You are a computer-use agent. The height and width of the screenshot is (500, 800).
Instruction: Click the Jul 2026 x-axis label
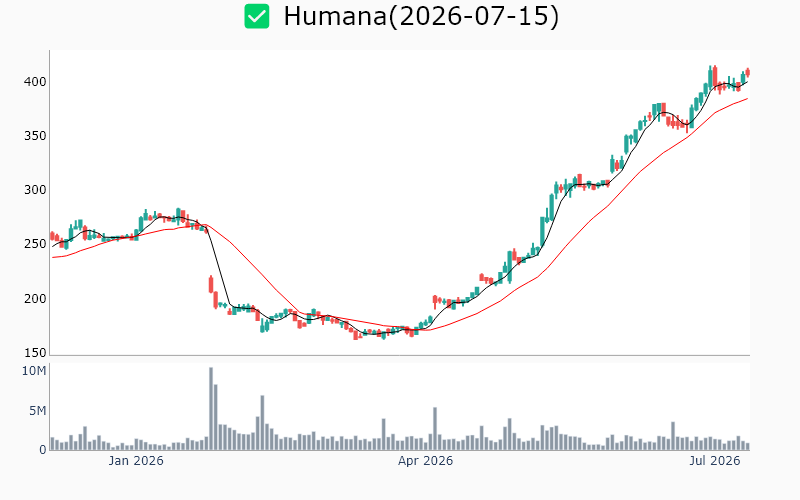(714, 461)
